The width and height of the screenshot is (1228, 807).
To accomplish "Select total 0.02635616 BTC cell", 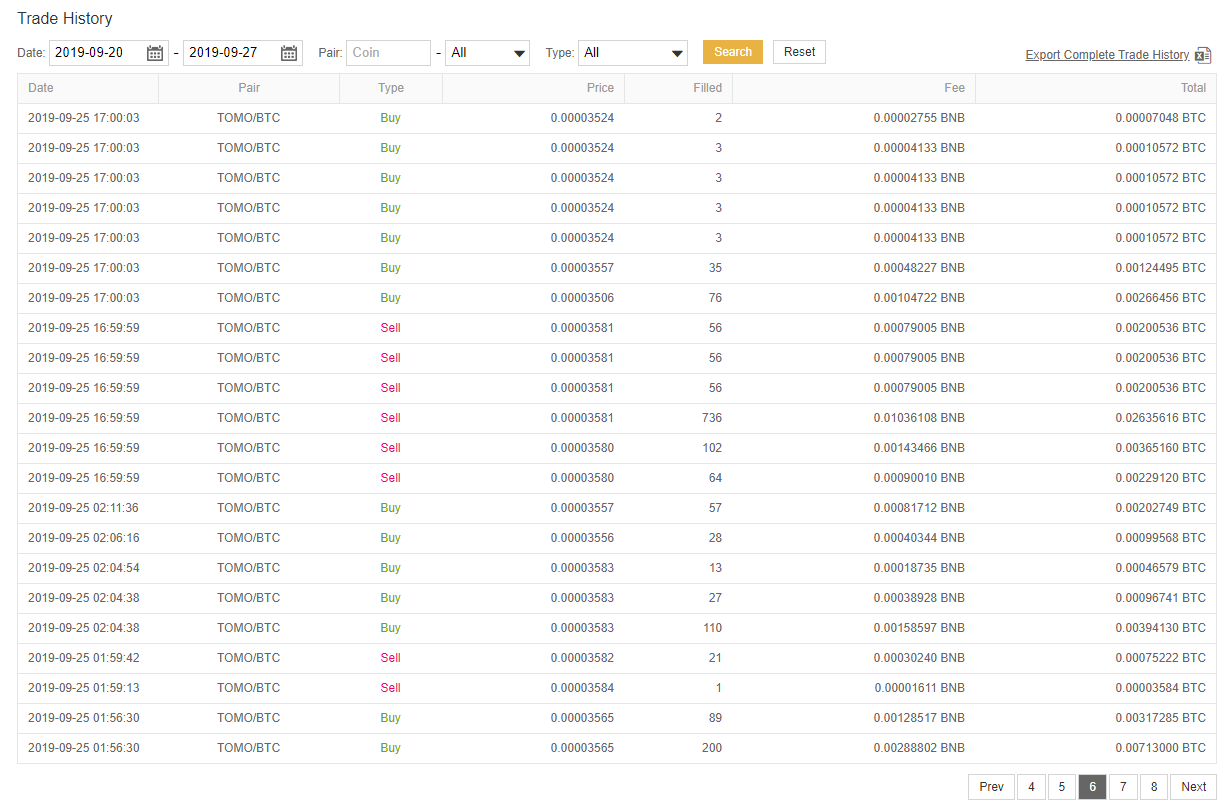I will [1160, 418].
